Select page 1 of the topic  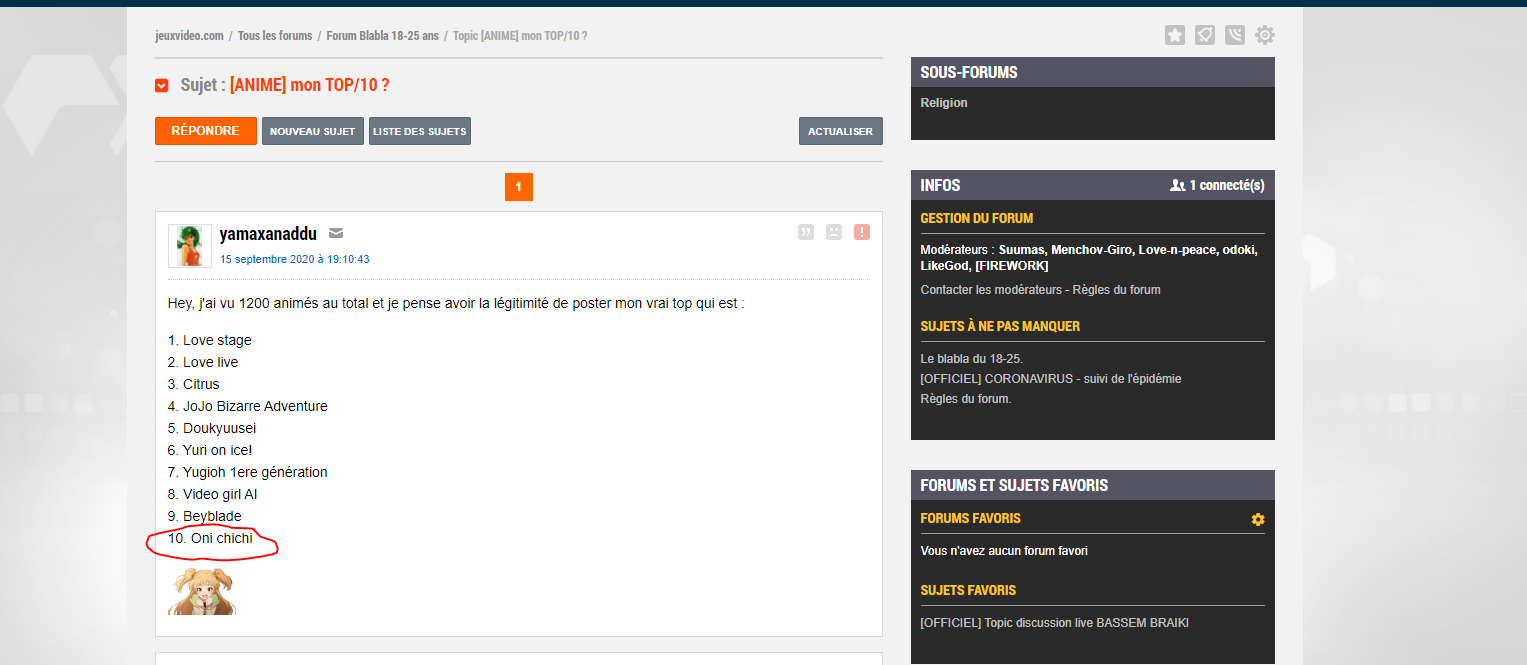(519, 187)
